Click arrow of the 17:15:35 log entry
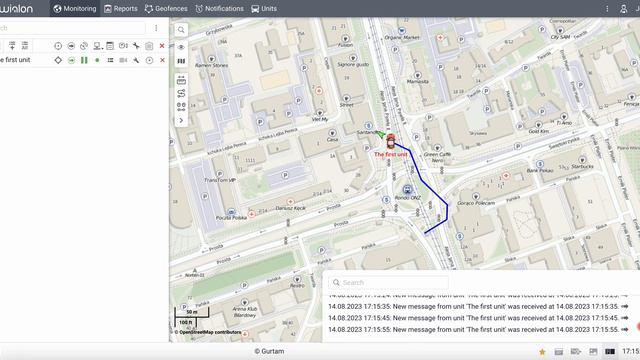The width and height of the screenshot is (640, 360). tap(625, 307)
